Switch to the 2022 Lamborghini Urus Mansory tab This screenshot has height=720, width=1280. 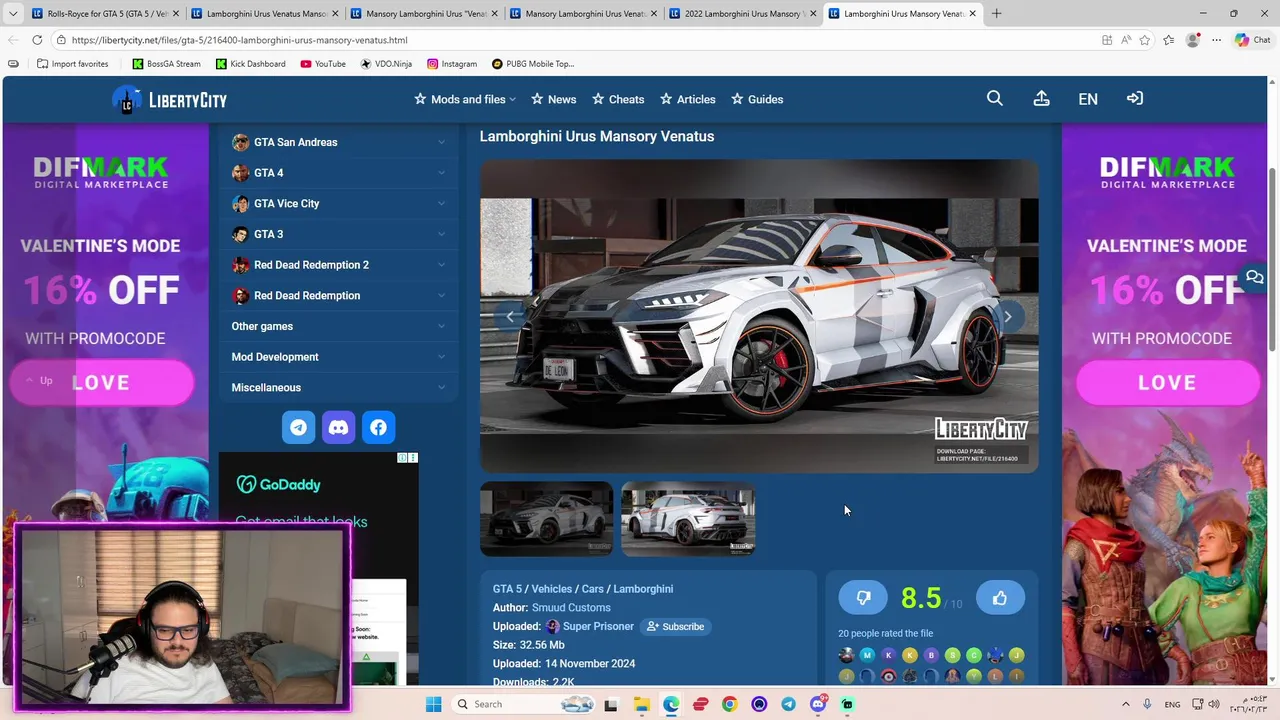(743, 14)
